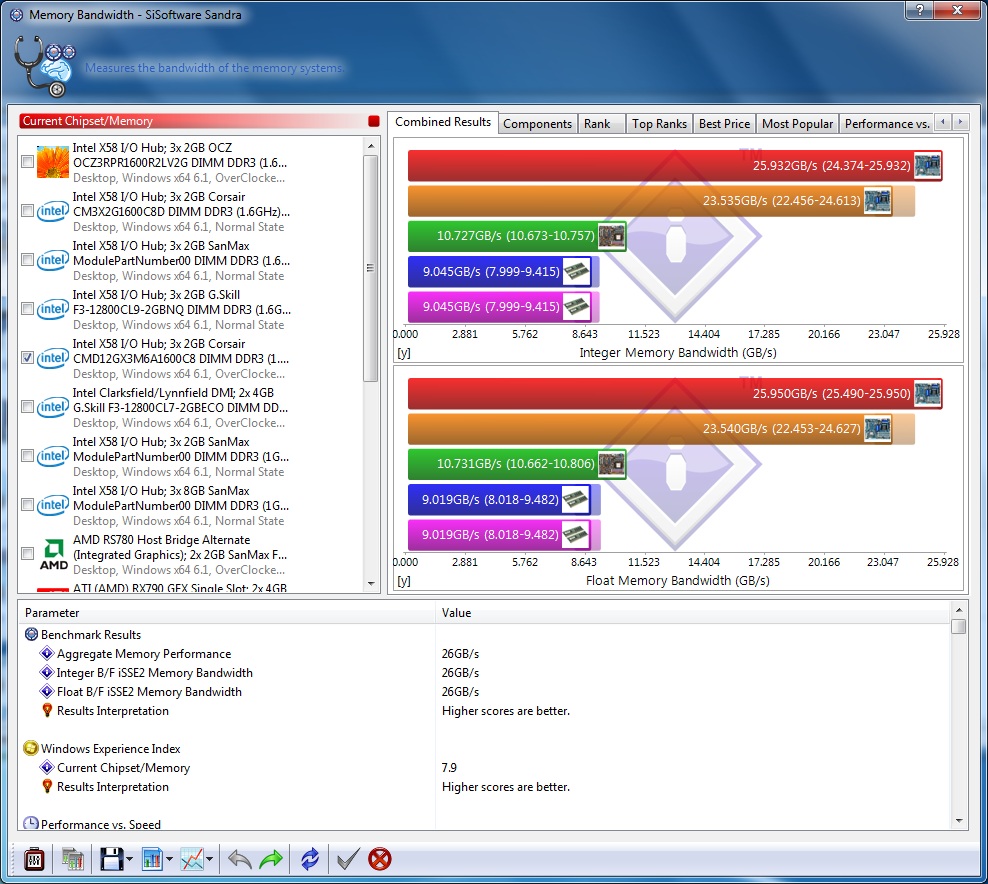Click the AMD logo next to RS780 entry
The height and width of the screenshot is (884, 988).
(x=54, y=554)
